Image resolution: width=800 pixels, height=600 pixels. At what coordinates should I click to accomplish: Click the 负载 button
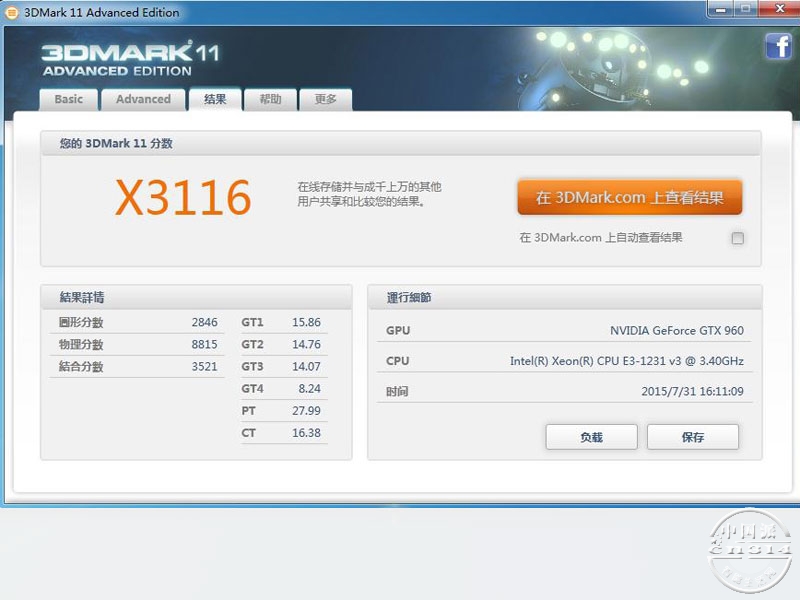[x=591, y=437]
